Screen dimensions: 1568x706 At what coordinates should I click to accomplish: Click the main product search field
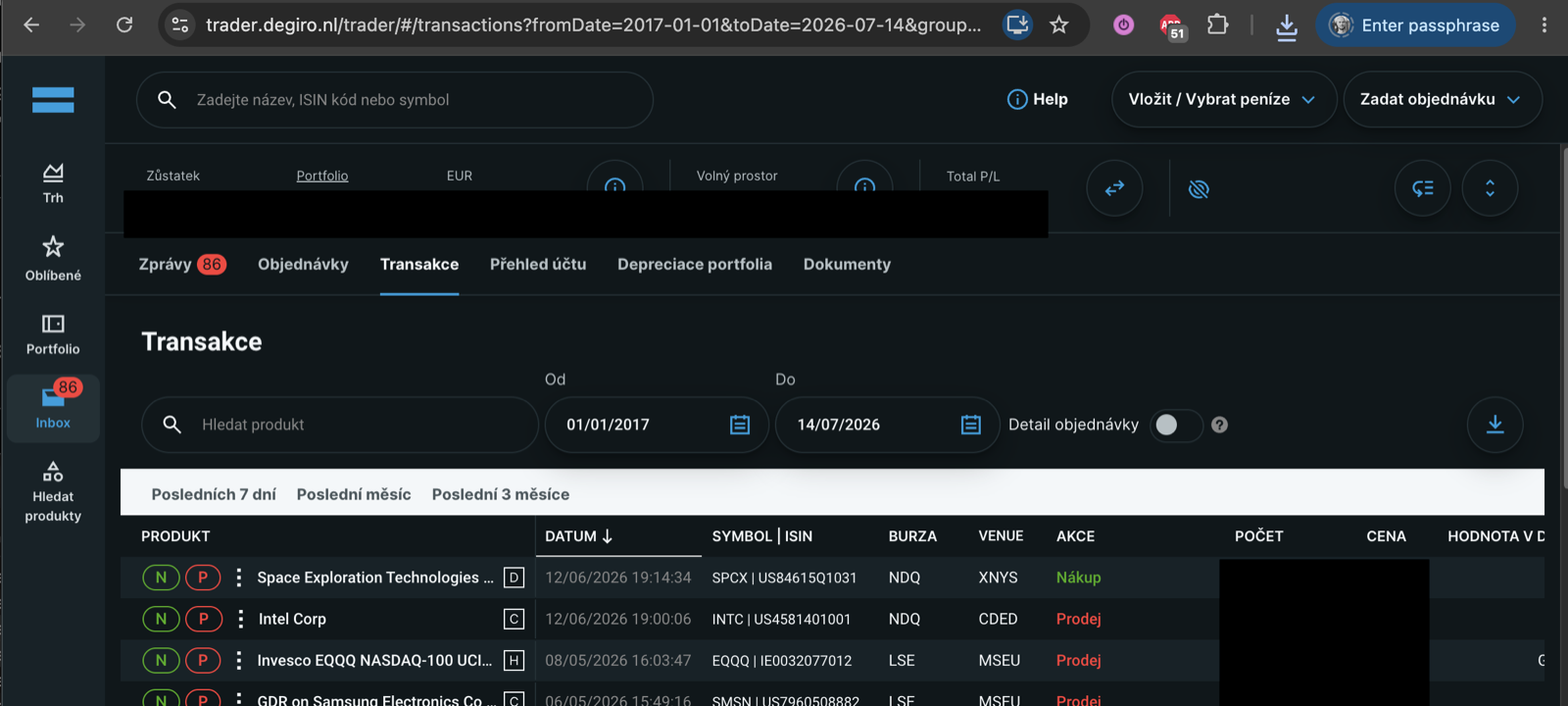click(x=395, y=100)
